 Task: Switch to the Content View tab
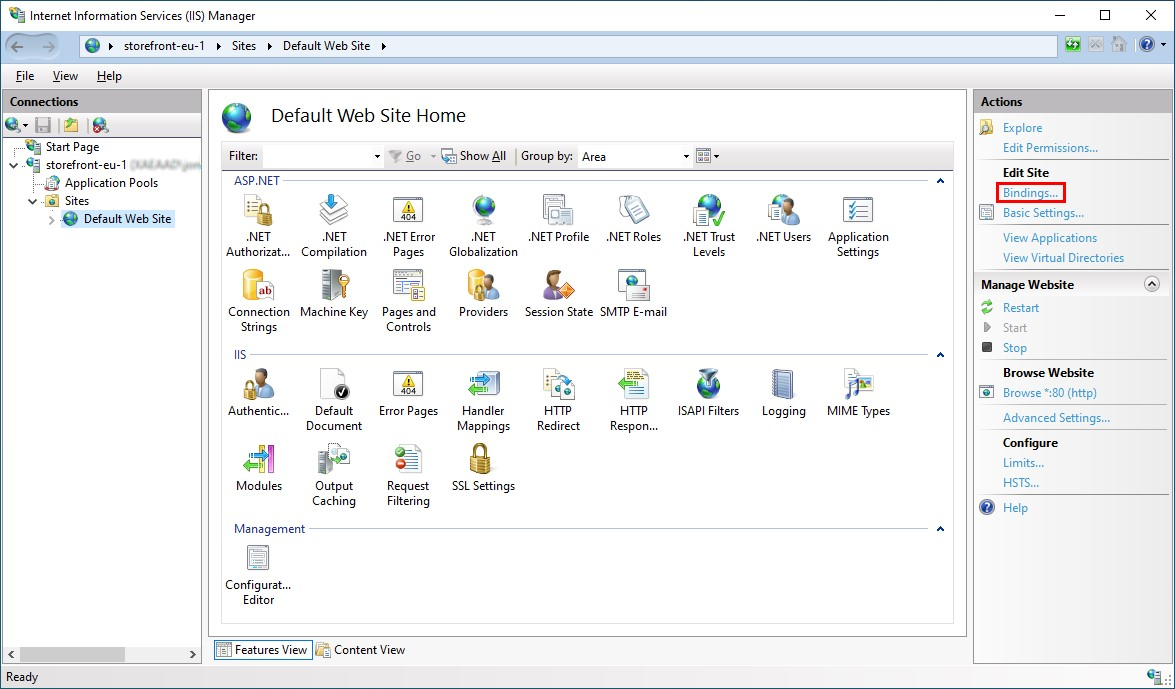360,650
